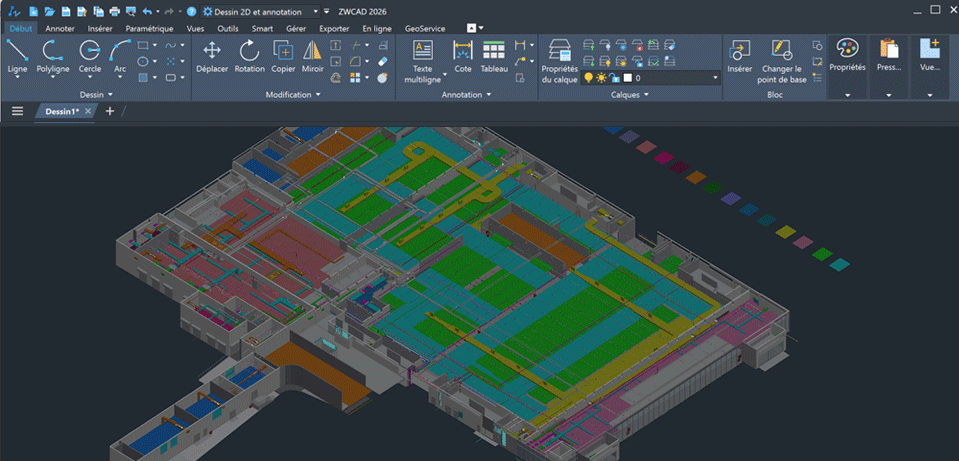Switch to Insérer tab
Image resolution: width=959 pixels, height=461 pixels.
point(100,28)
